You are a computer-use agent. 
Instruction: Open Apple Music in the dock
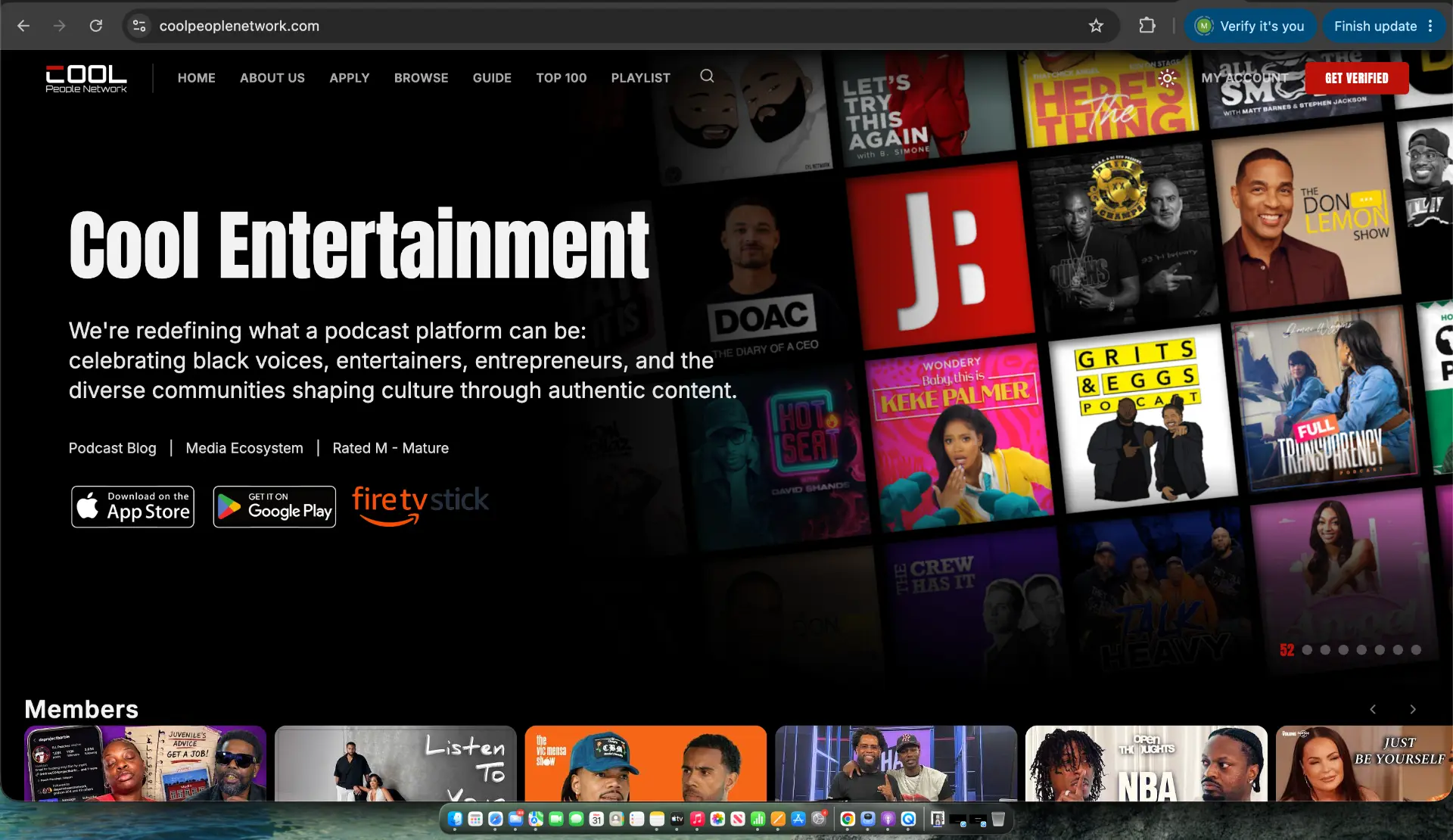click(697, 819)
